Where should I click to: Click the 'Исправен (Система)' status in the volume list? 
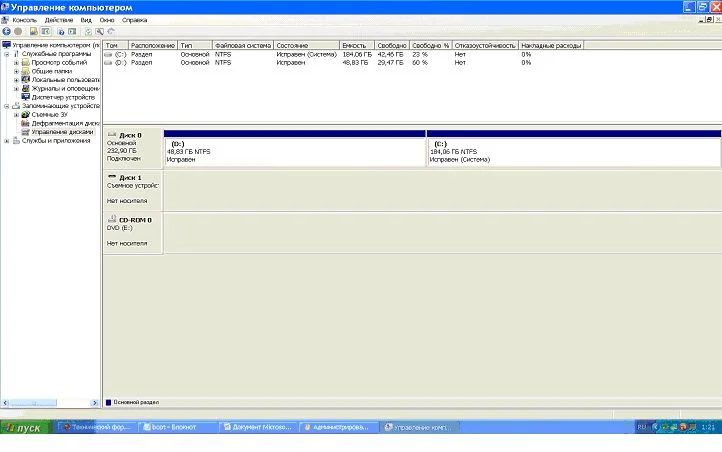click(x=307, y=54)
